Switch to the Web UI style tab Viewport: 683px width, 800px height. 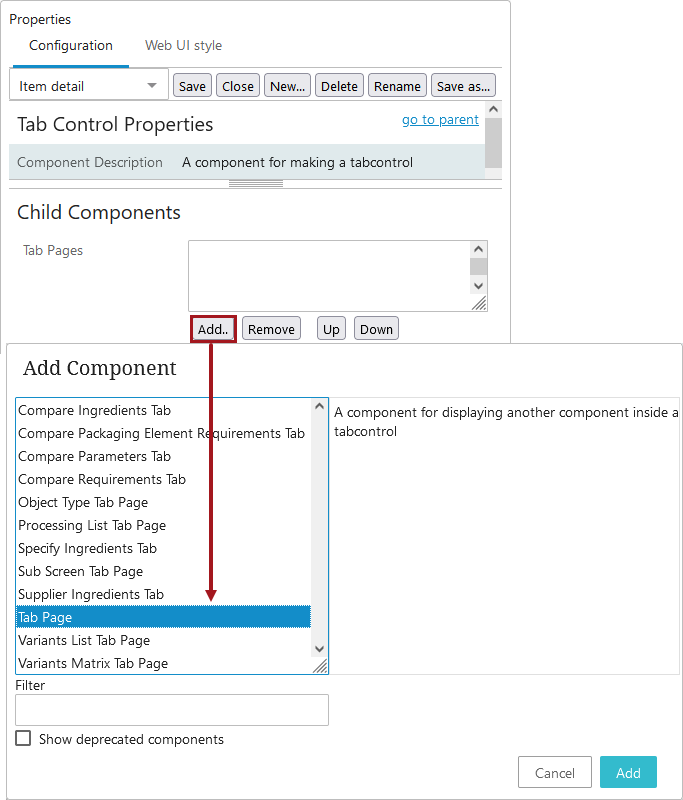pyautogui.click(x=183, y=46)
